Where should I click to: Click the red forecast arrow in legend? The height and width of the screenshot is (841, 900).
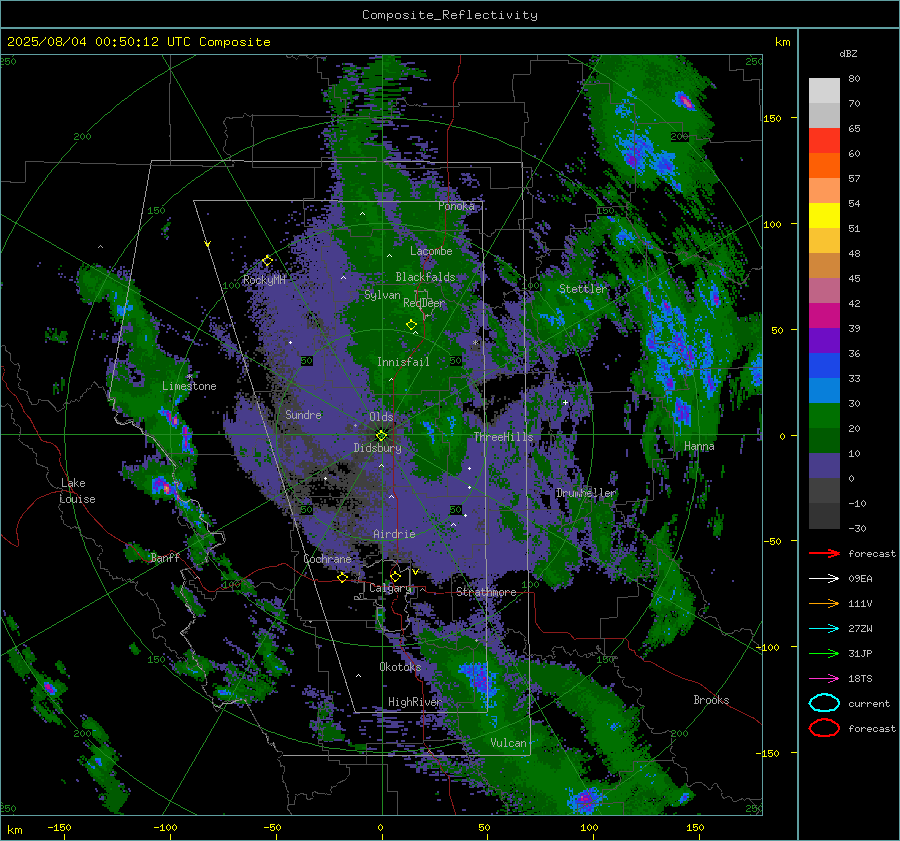point(824,553)
